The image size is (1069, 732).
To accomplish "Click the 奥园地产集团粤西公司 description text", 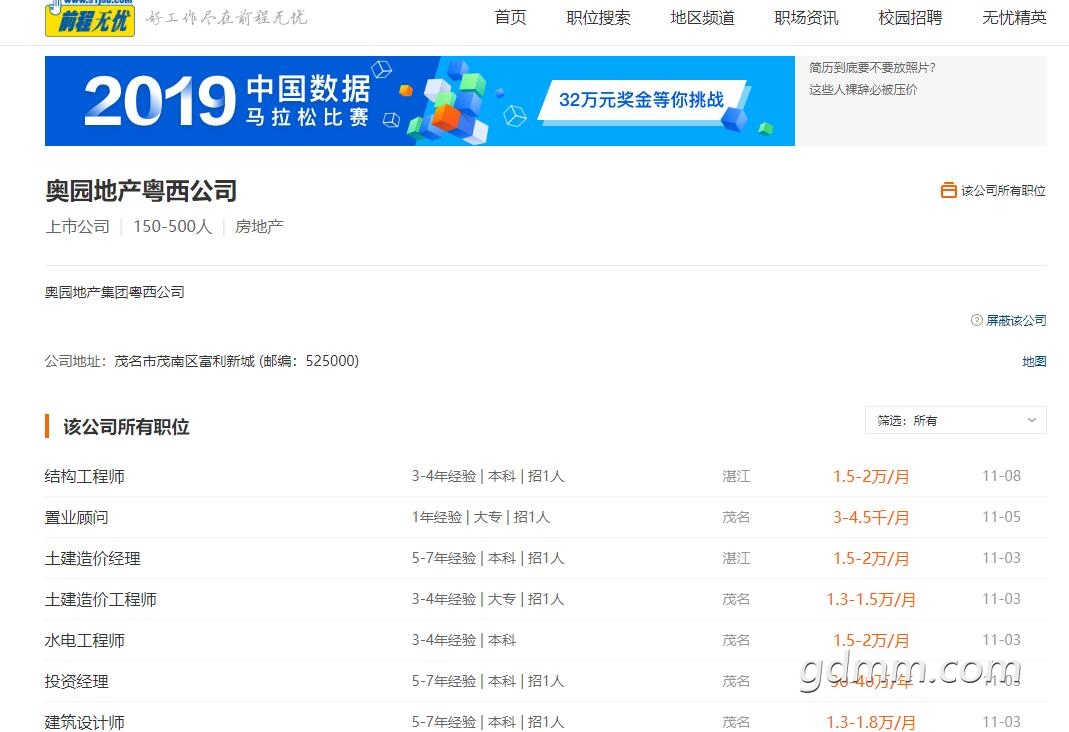I will coord(115,292).
